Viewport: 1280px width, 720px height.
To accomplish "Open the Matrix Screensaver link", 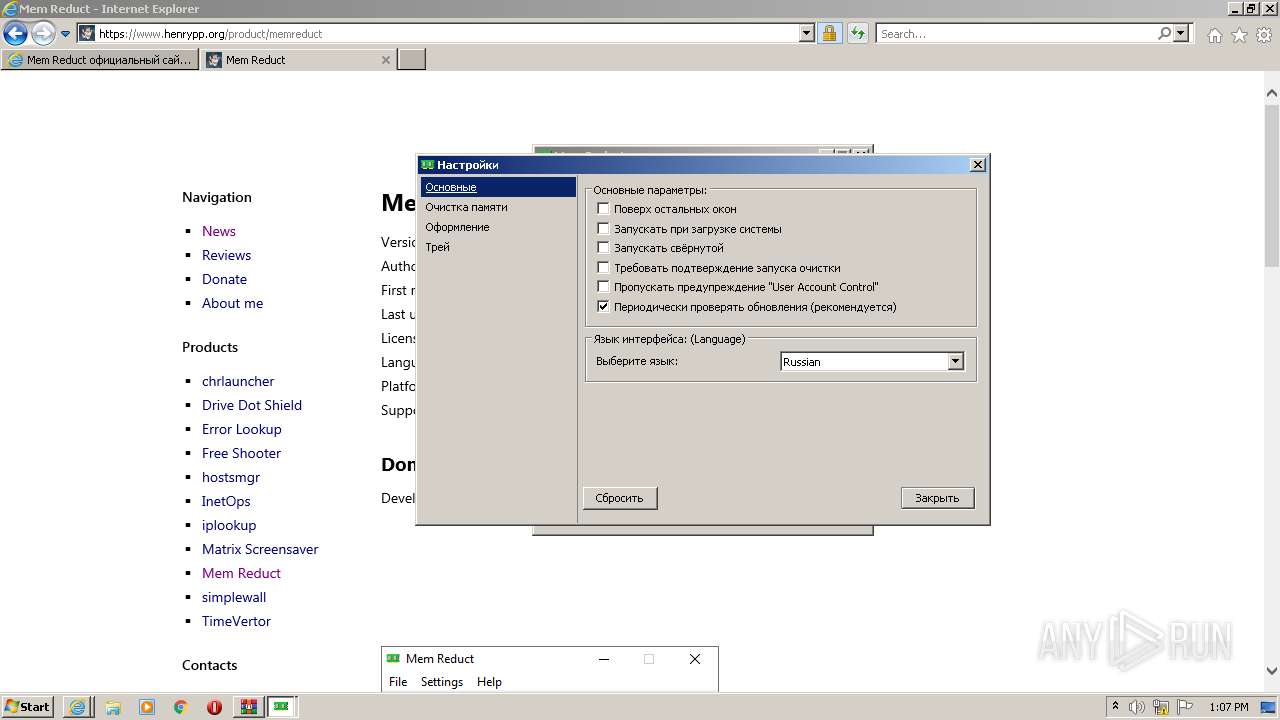I will click(260, 549).
